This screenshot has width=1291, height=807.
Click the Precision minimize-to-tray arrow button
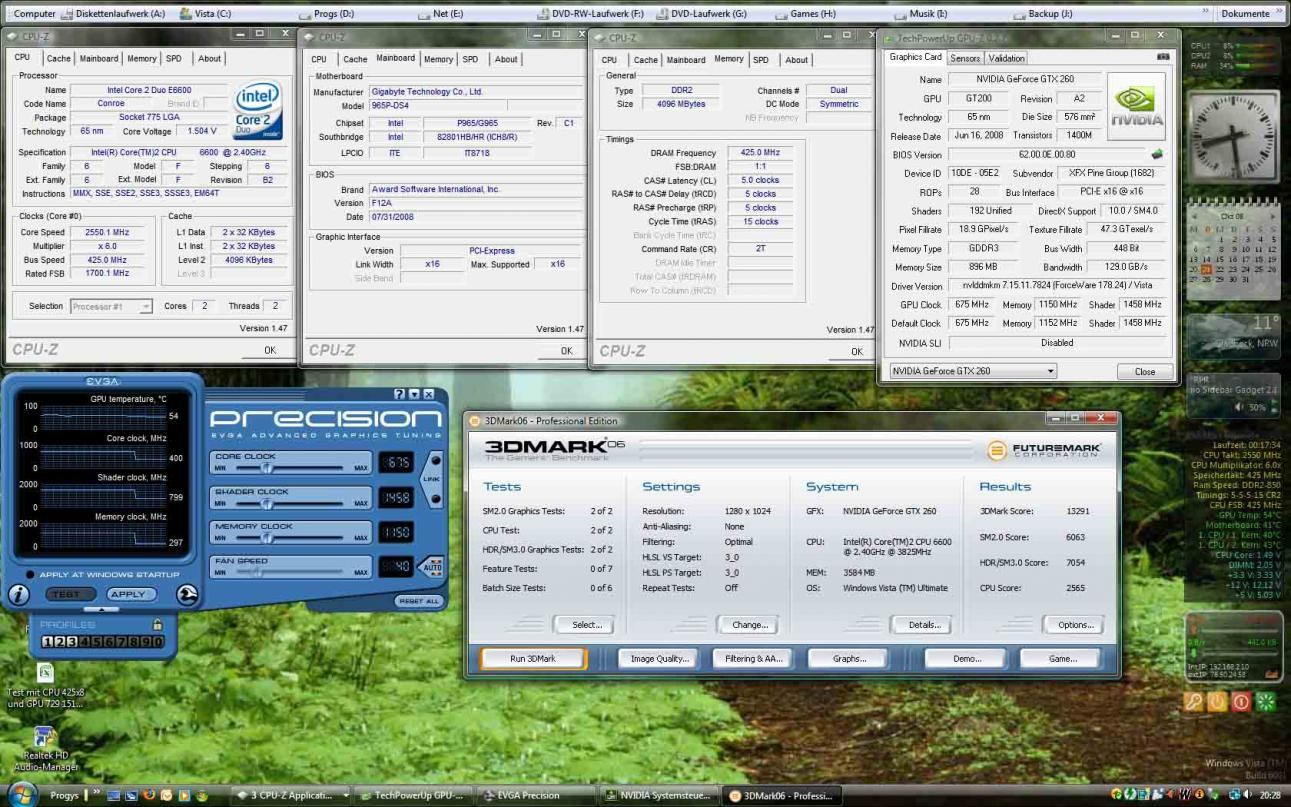coord(414,395)
